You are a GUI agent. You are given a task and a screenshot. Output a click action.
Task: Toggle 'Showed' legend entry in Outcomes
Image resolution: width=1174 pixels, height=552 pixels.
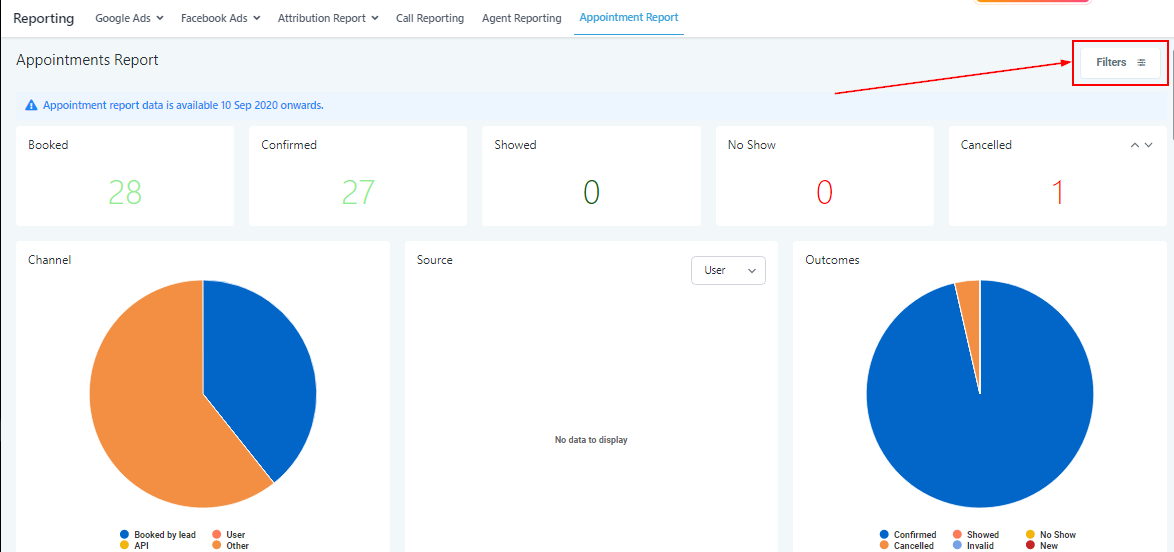(976, 535)
